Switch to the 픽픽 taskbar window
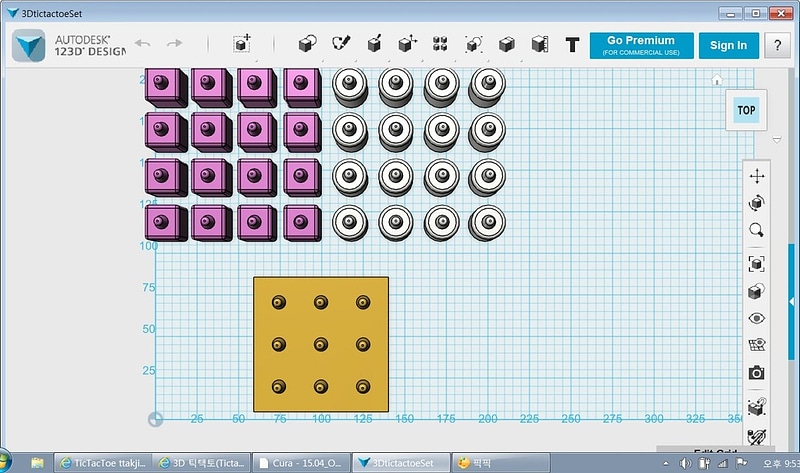This screenshot has height=473, width=800. [501, 463]
